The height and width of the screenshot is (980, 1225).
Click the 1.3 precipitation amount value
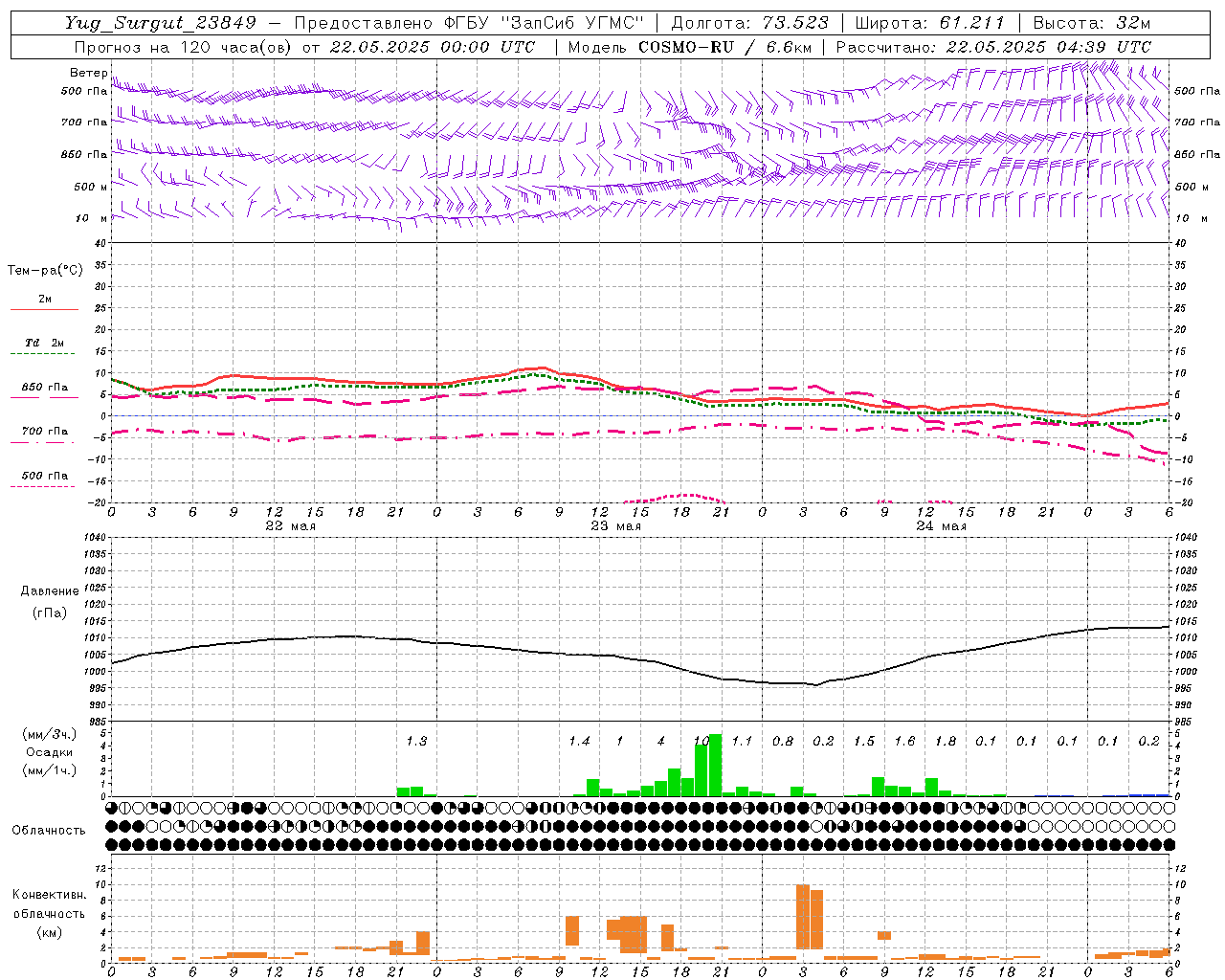pyautogui.click(x=416, y=741)
